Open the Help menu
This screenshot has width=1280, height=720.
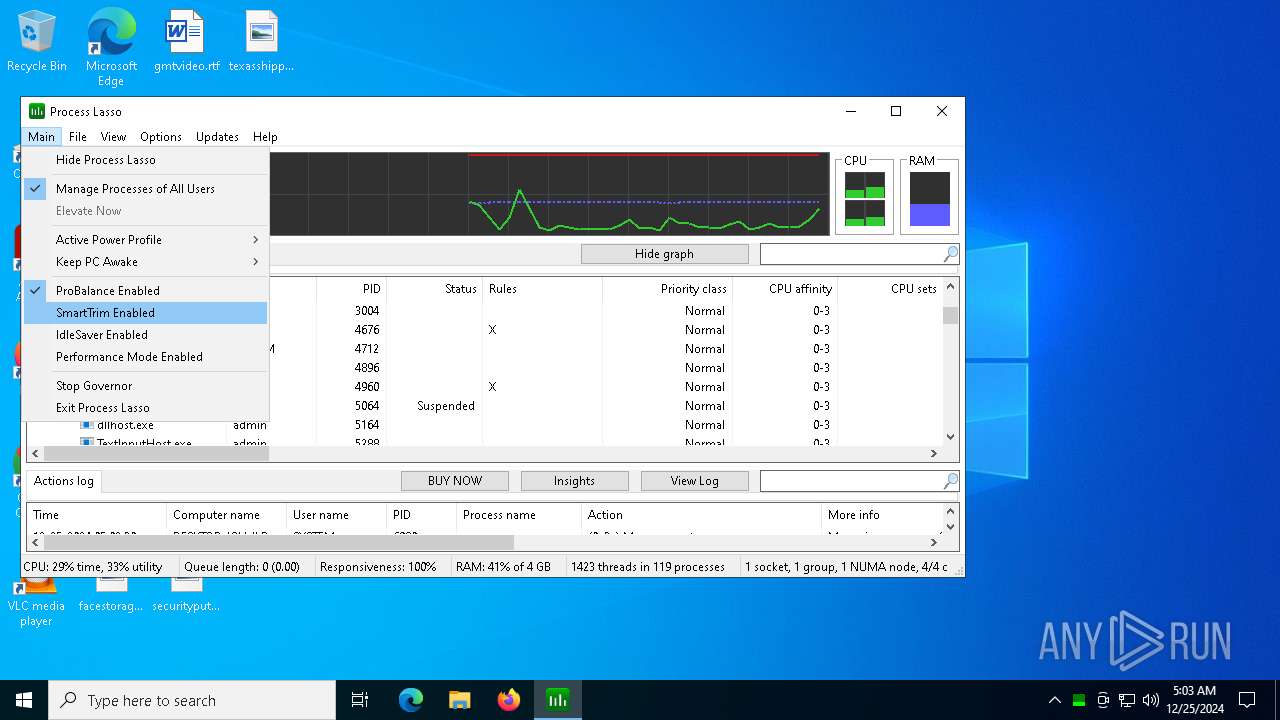click(265, 137)
